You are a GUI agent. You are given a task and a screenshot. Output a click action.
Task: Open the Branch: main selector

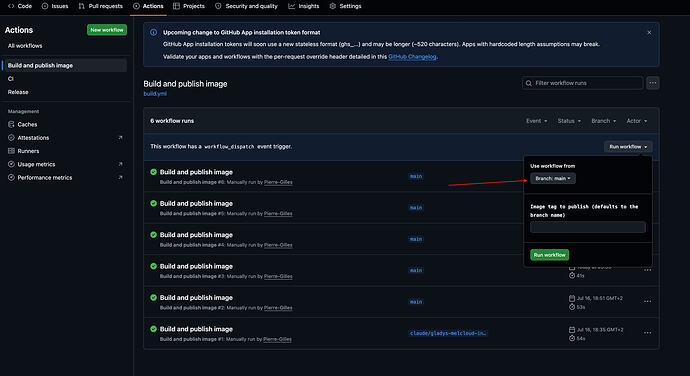[x=553, y=178]
